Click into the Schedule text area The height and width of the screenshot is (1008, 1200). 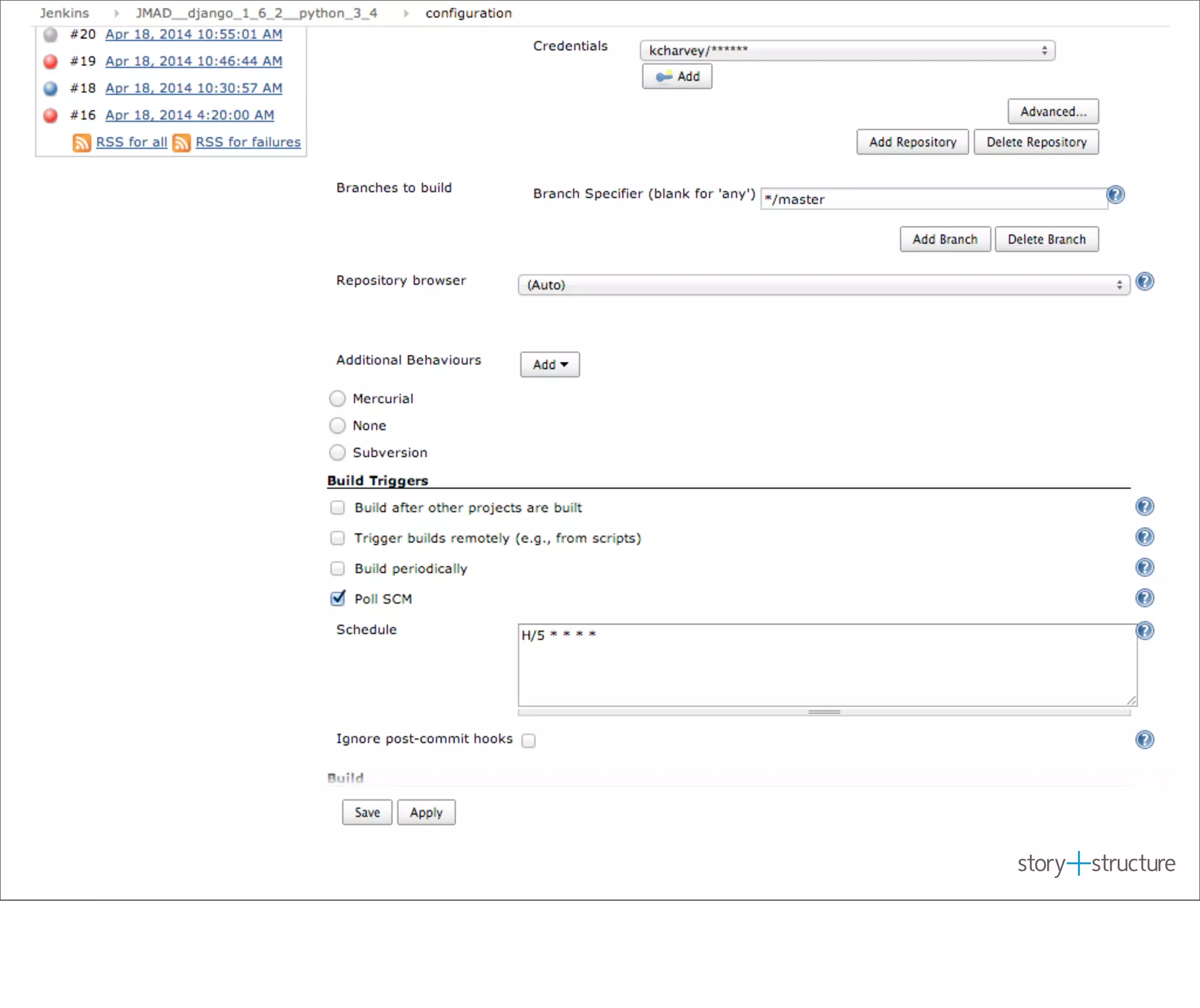point(827,665)
